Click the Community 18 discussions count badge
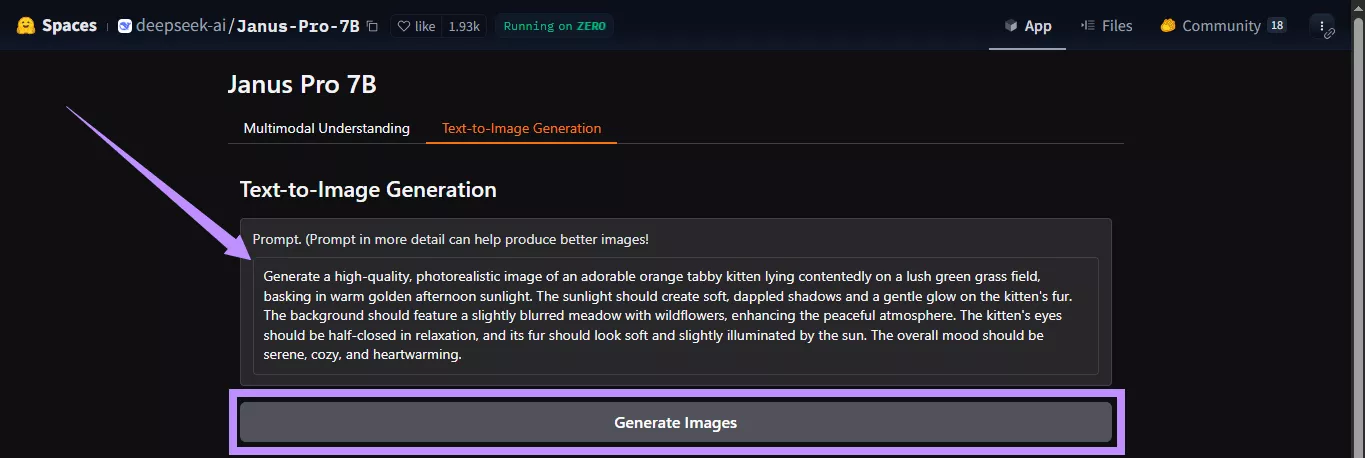This screenshot has width=1365, height=458. click(x=1276, y=26)
